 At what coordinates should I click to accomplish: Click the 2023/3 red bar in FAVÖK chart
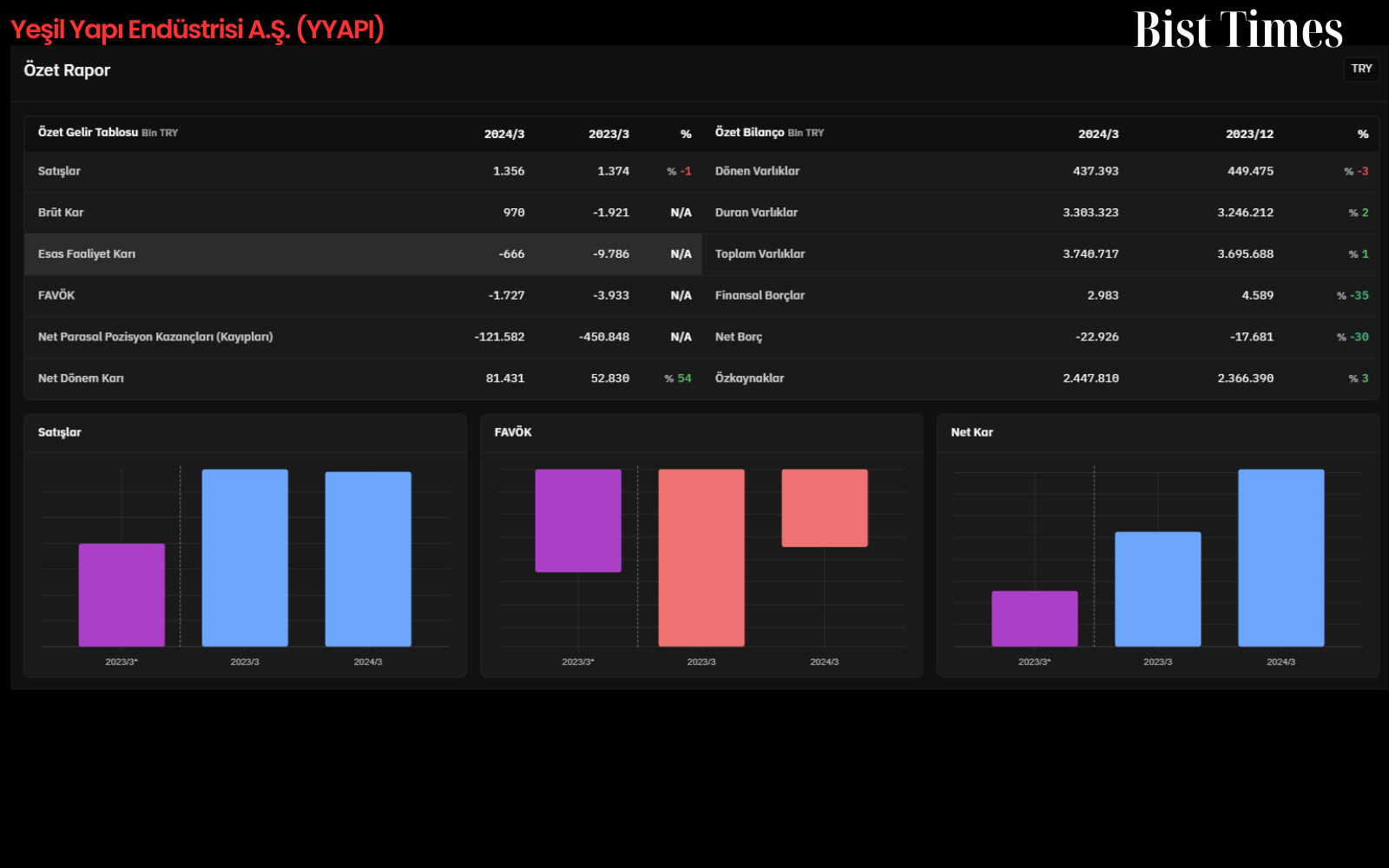pos(701,558)
